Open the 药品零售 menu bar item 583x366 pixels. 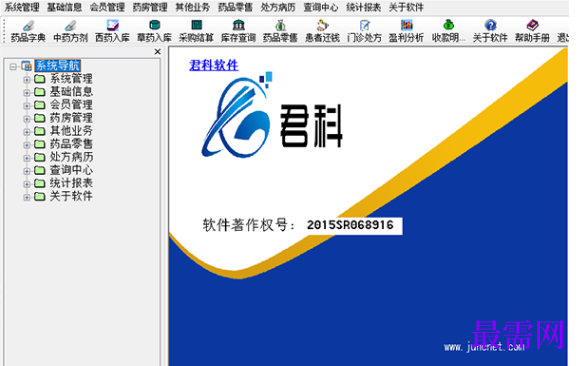(x=235, y=7)
